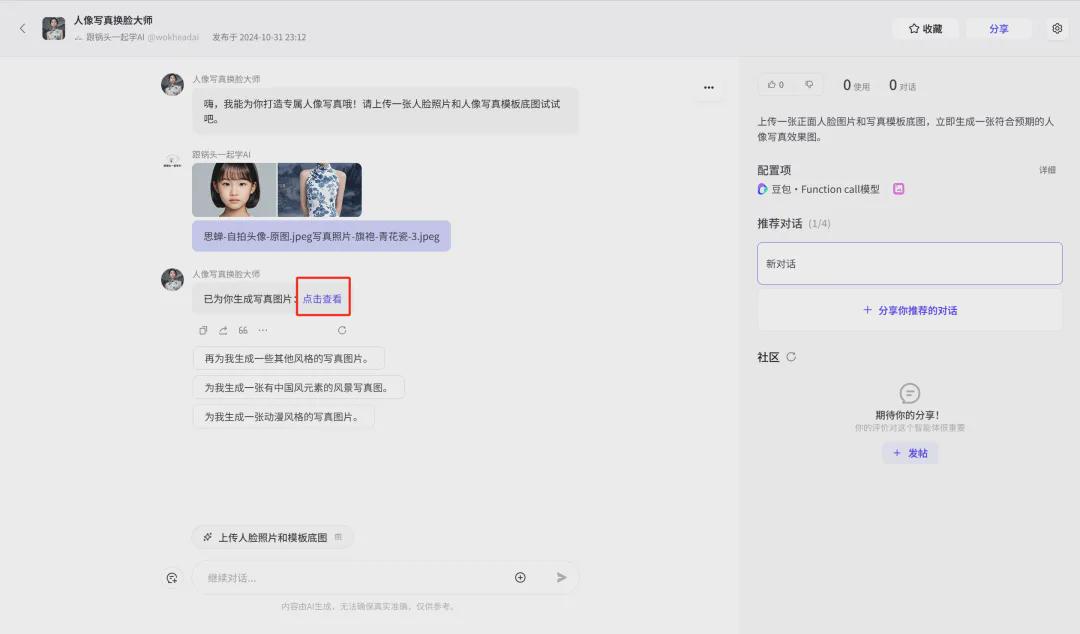This screenshot has width=1080, height=634.
Task: Click the thumbs-down dislike icon
Action: (809, 85)
